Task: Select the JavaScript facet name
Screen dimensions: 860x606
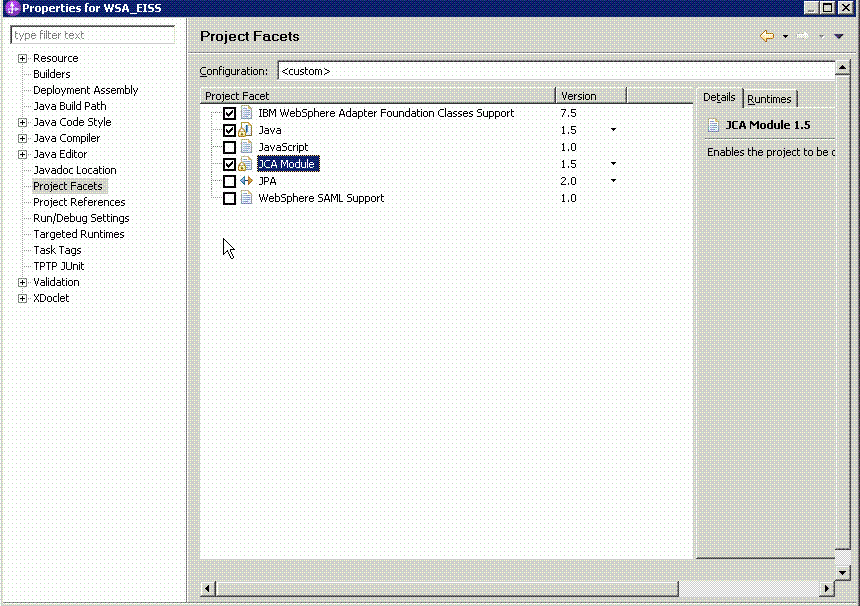Action: [283, 147]
